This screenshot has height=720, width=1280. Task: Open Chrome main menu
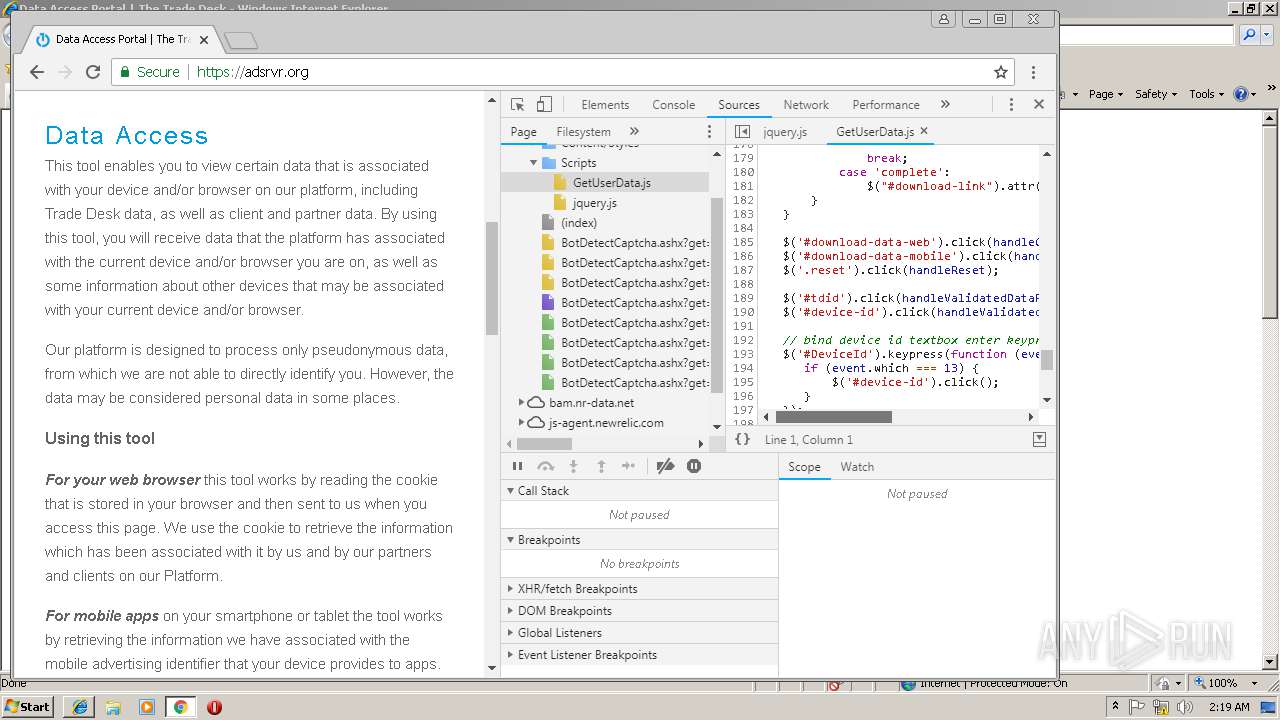[x=1033, y=72]
